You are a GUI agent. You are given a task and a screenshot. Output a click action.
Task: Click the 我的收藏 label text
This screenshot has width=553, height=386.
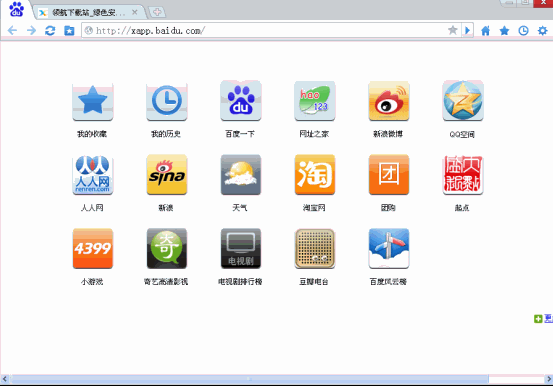[x=92, y=134]
